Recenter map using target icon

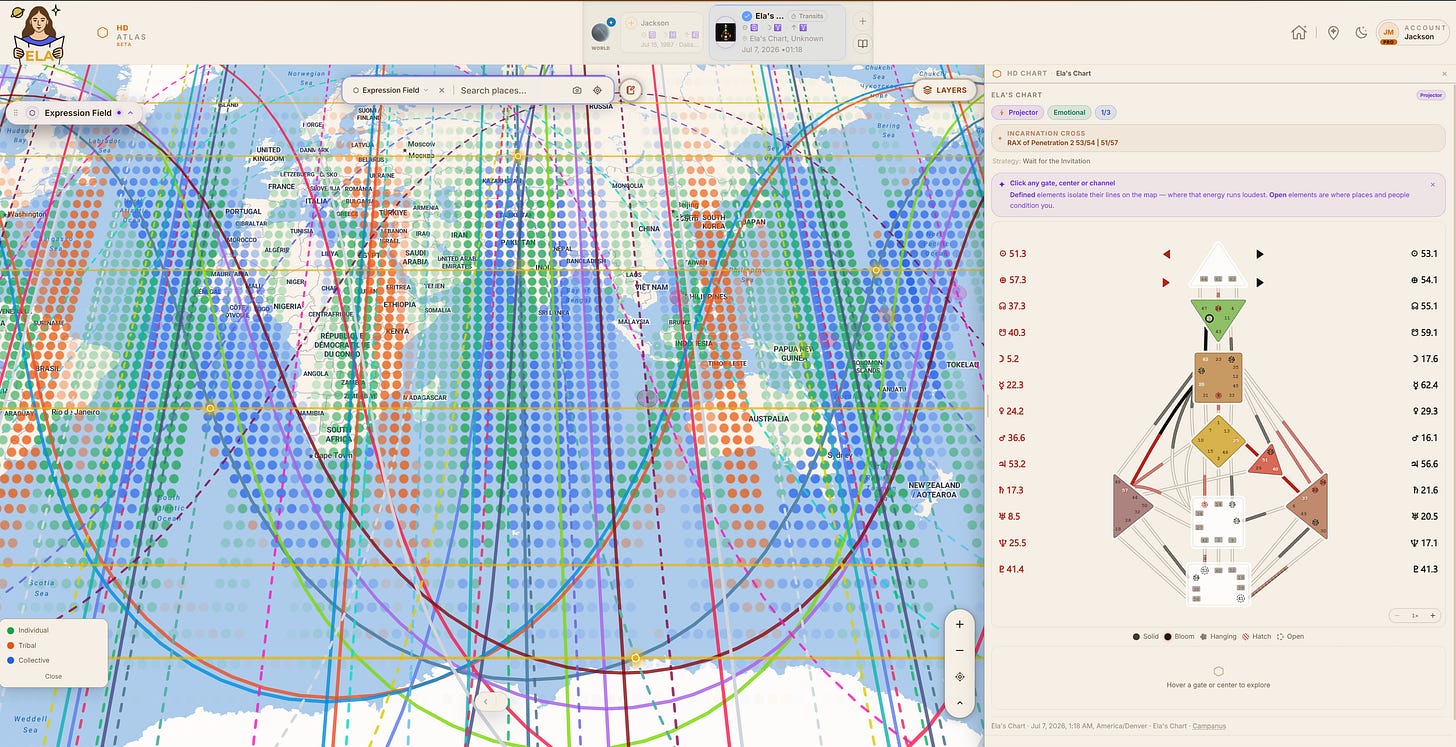coord(960,677)
